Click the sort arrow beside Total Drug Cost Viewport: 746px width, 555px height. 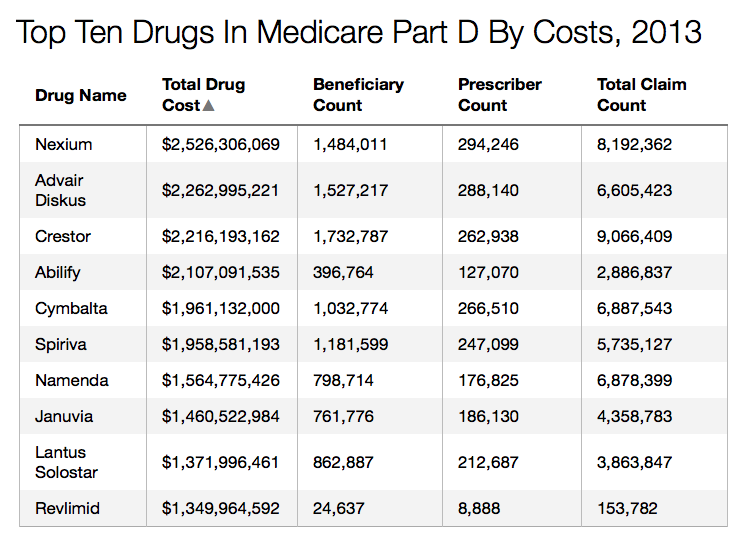[x=209, y=105]
